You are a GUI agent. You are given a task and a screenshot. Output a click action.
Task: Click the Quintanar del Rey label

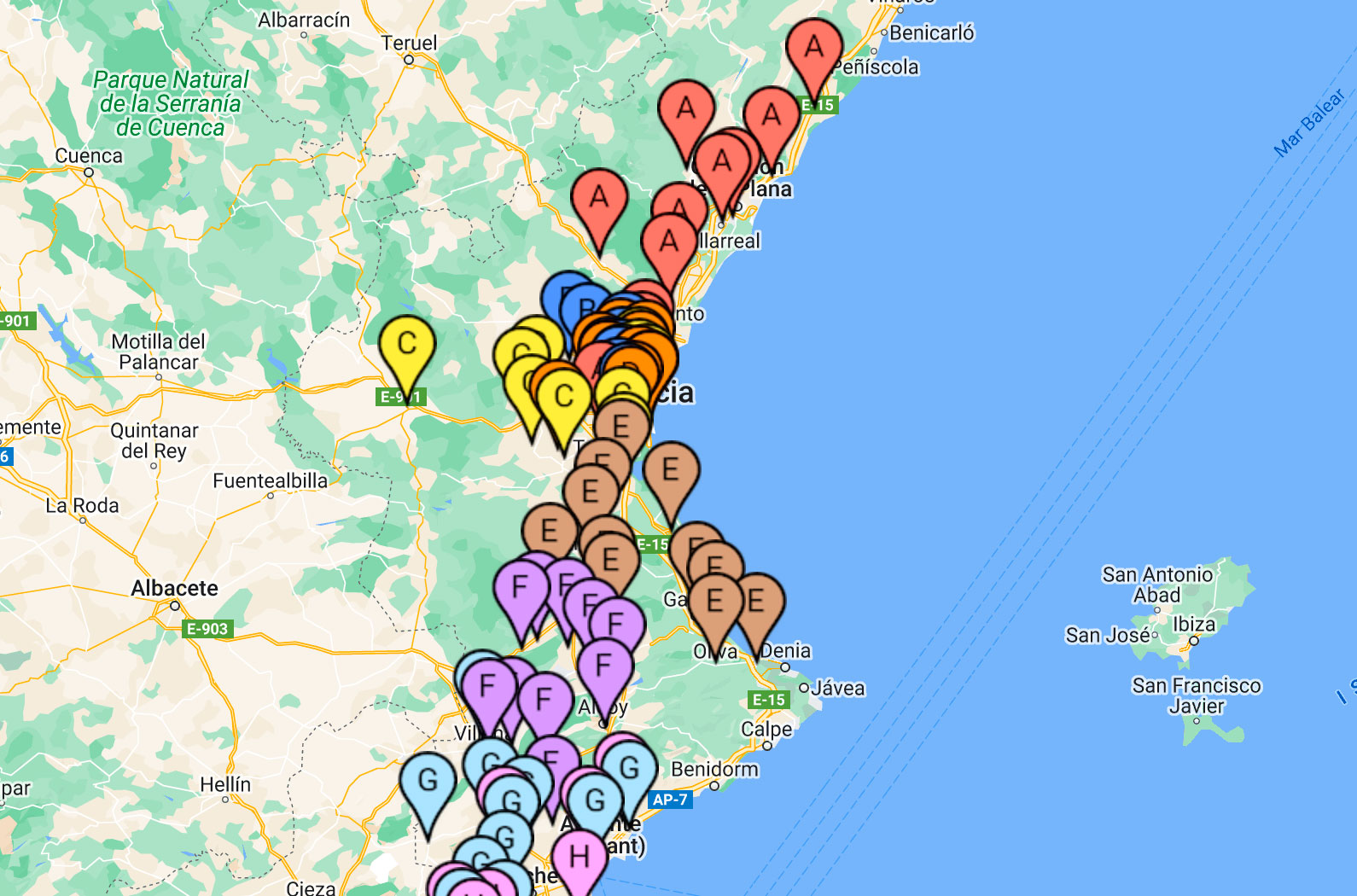tap(154, 440)
